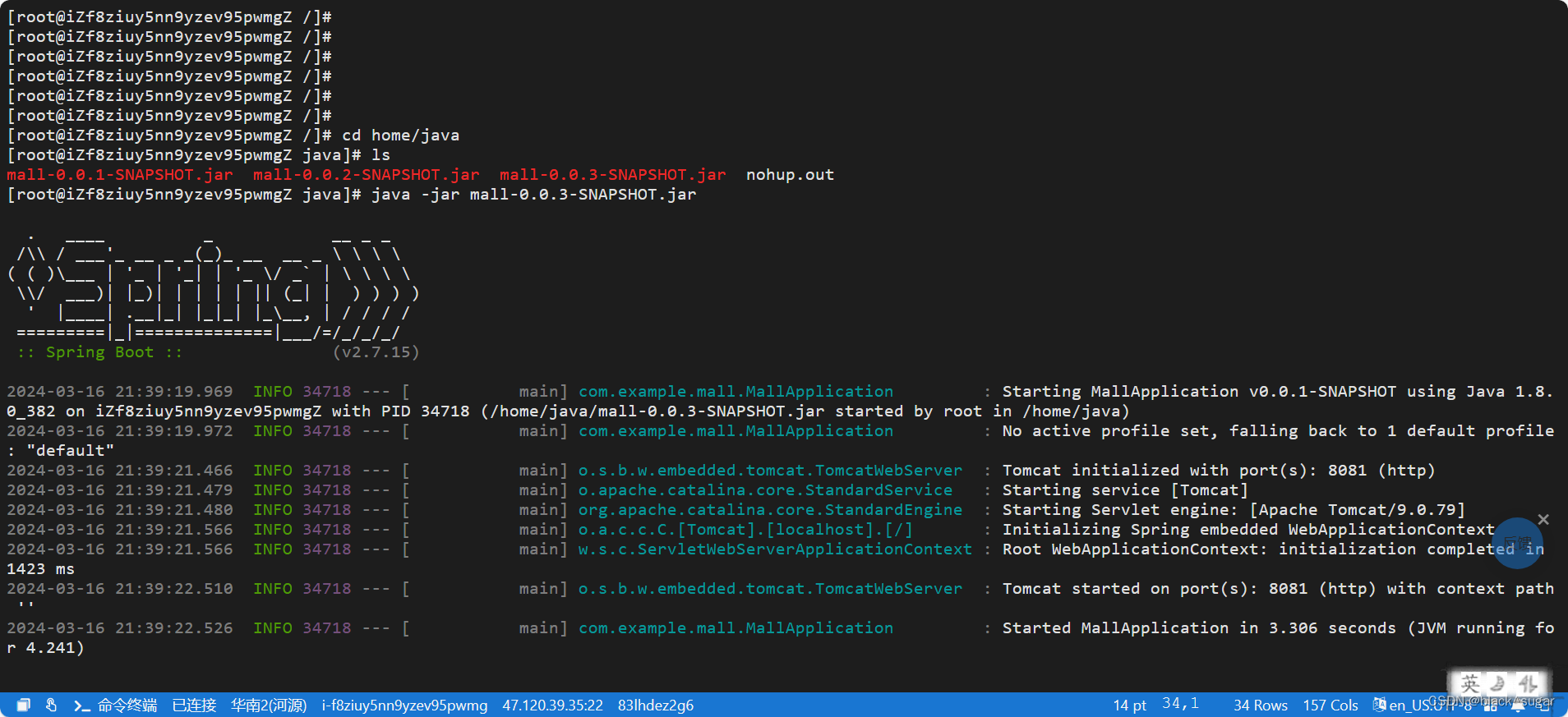The height and width of the screenshot is (717, 1568).
Task: Click the ':: Spring Boot ::' banner label
Action: coord(99,352)
